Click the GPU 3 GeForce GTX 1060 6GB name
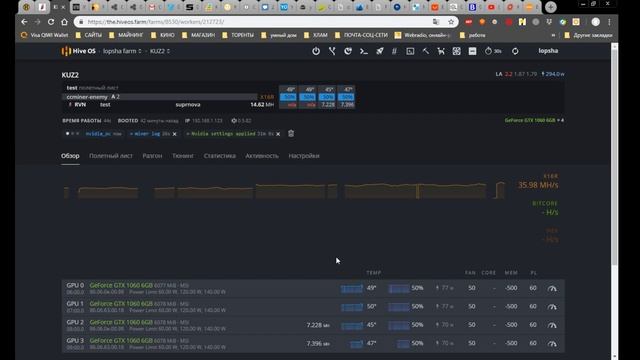 coord(121,340)
